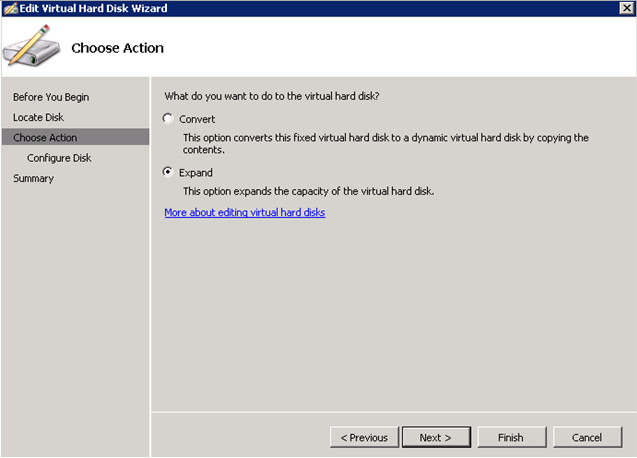Open the Summary step
The width and height of the screenshot is (637, 458).
(x=34, y=178)
